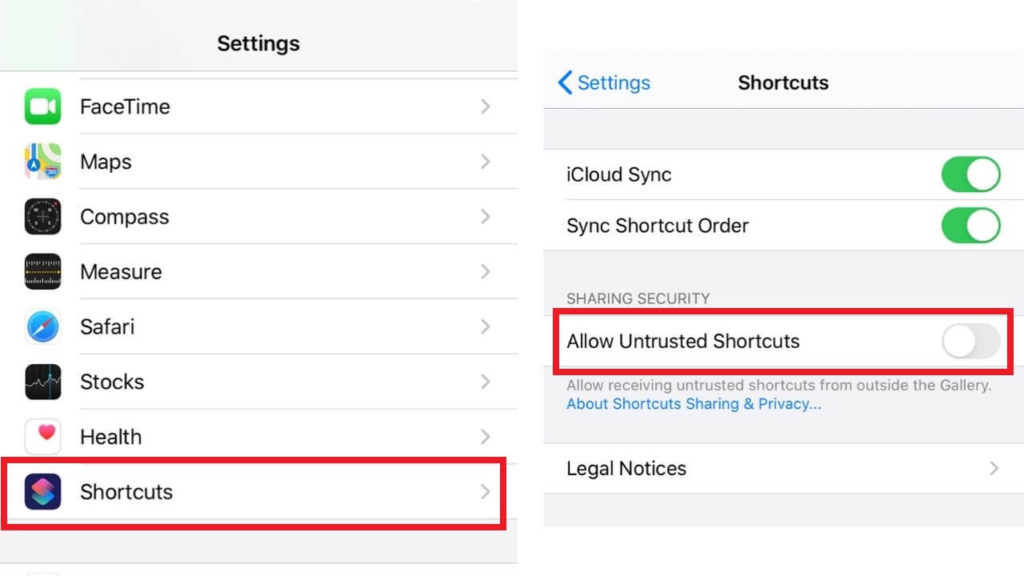The height and width of the screenshot is (576, 1024).
Task: Click the chevron on the FaceTime row
Action: click(x=485, y=107)
